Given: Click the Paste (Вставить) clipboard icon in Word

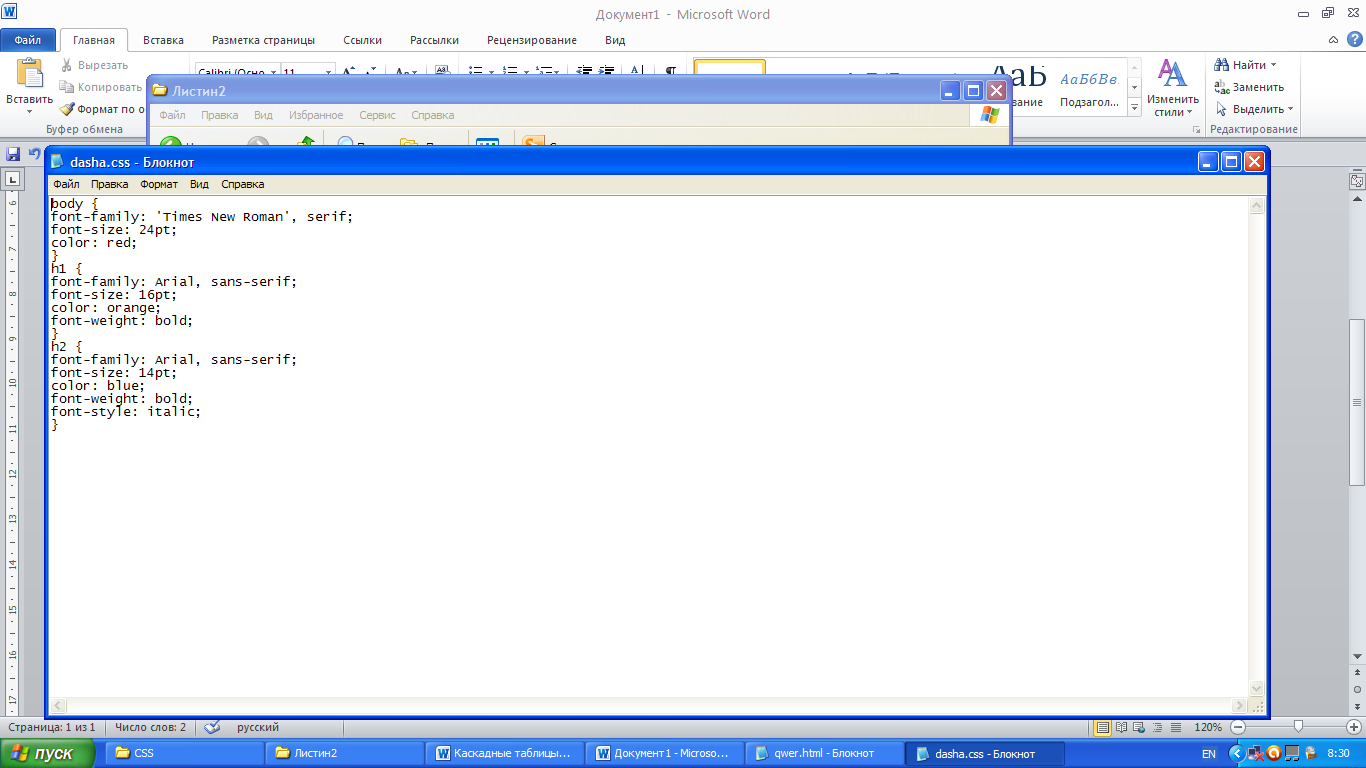Looking at the screenshot, I should coord(30,74).
